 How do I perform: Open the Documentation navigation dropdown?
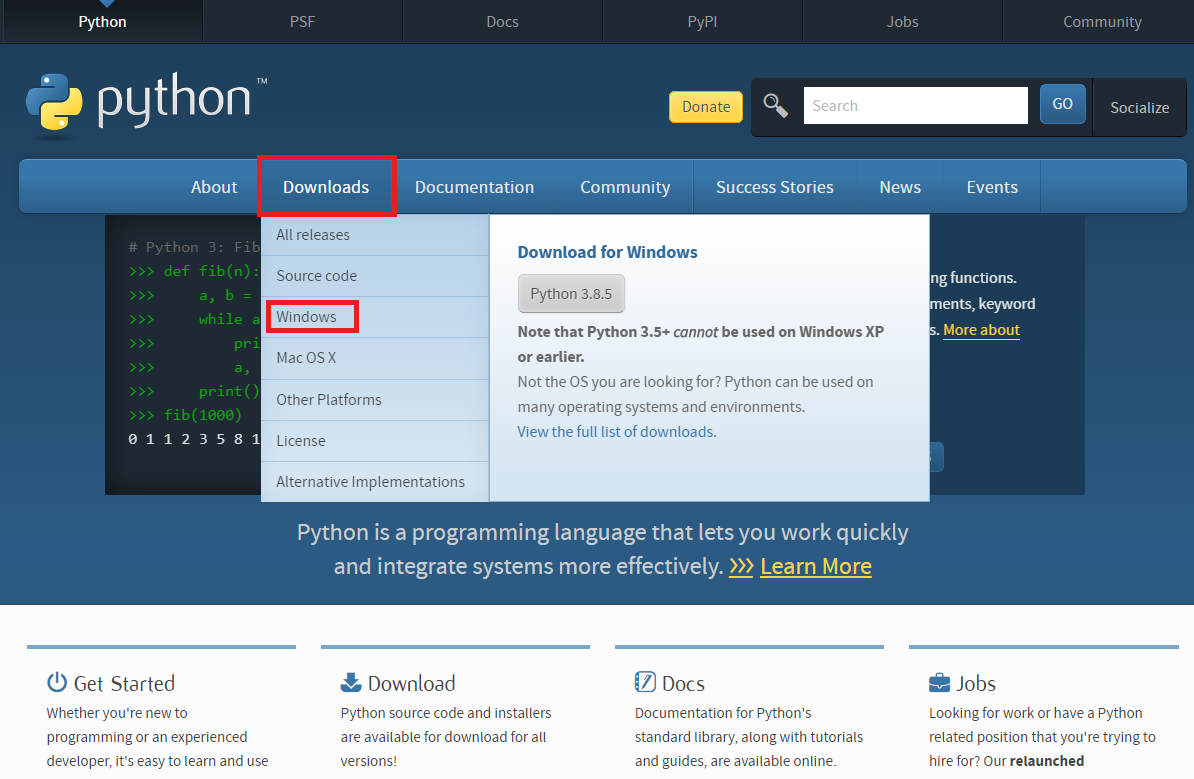(474, 186)
